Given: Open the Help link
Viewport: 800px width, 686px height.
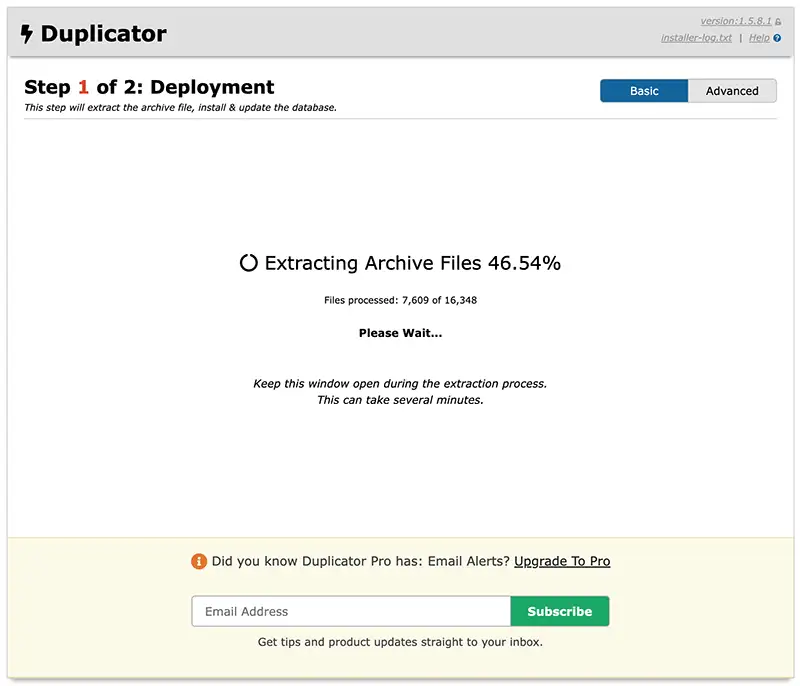Looking at the screenshot, I should [759, 38].
